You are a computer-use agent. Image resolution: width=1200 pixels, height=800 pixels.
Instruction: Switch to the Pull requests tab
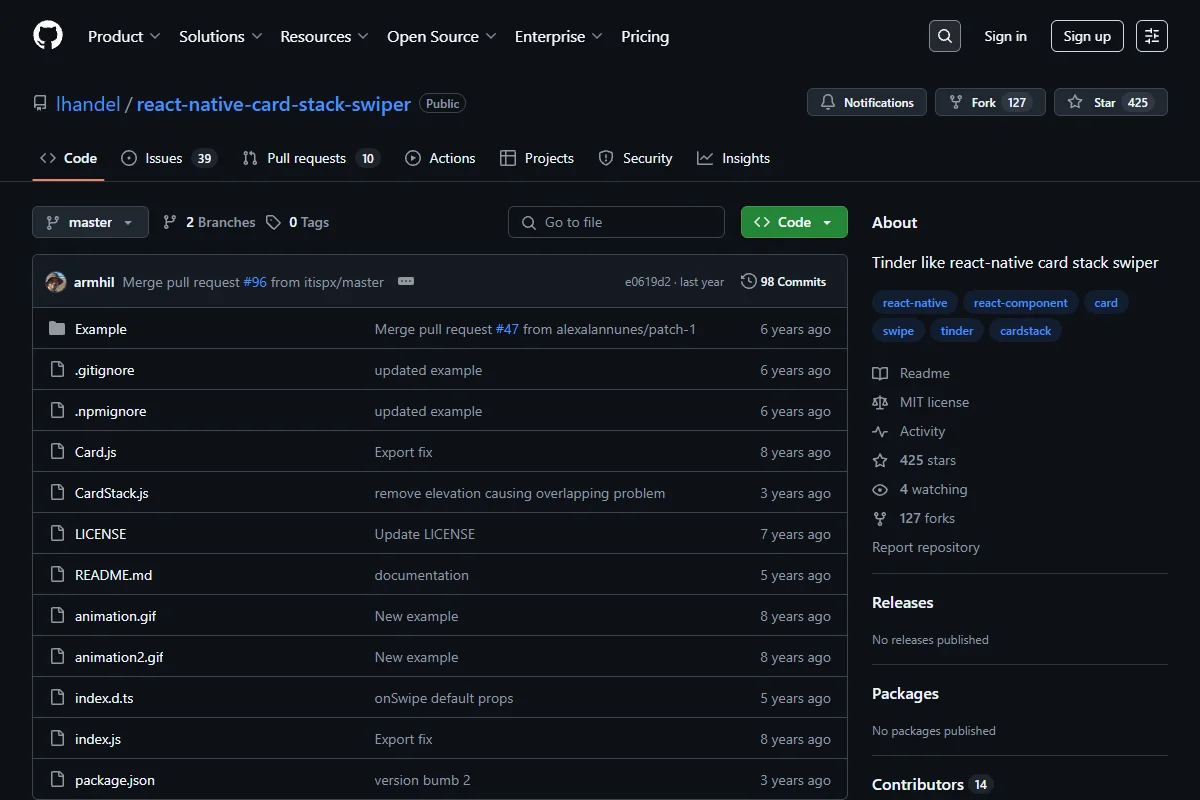click(x=311, y=158)
